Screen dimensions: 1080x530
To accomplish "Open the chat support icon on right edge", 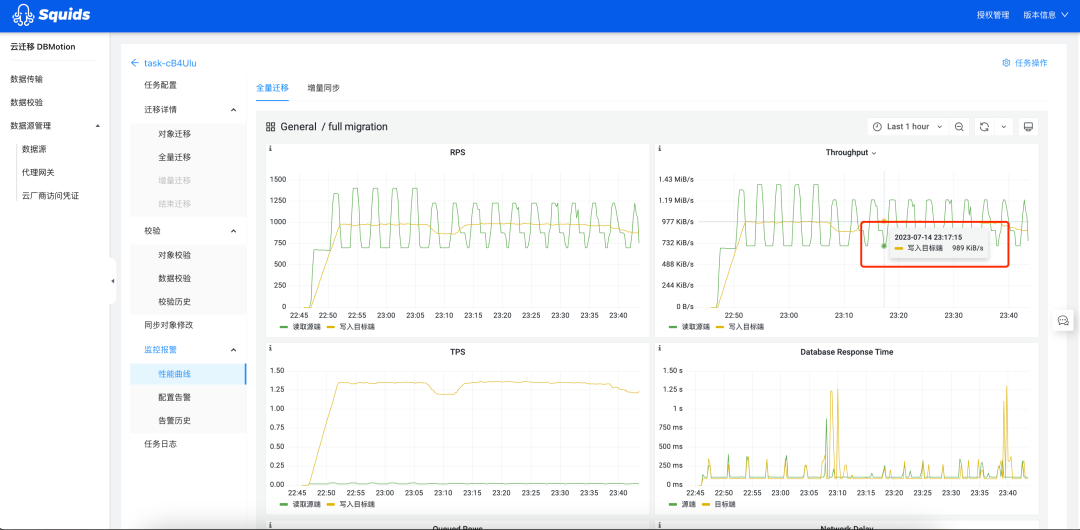I will (1063, 320).
